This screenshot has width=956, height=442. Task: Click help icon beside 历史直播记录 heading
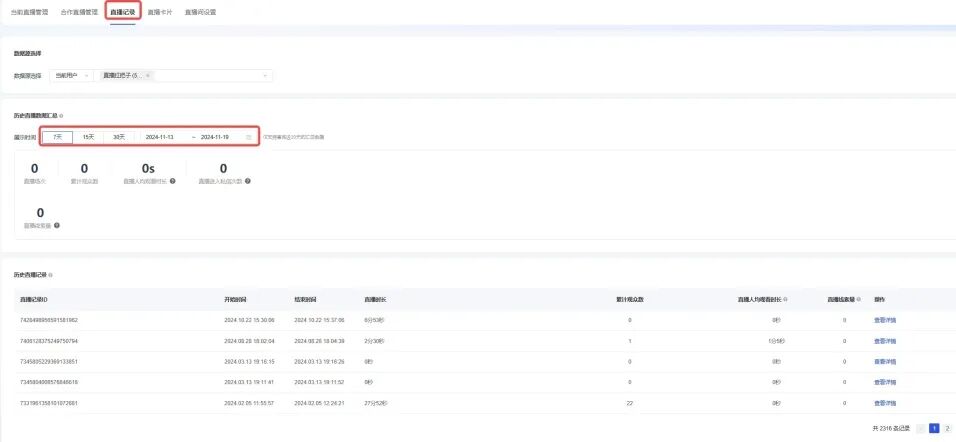tap(51, 274)
